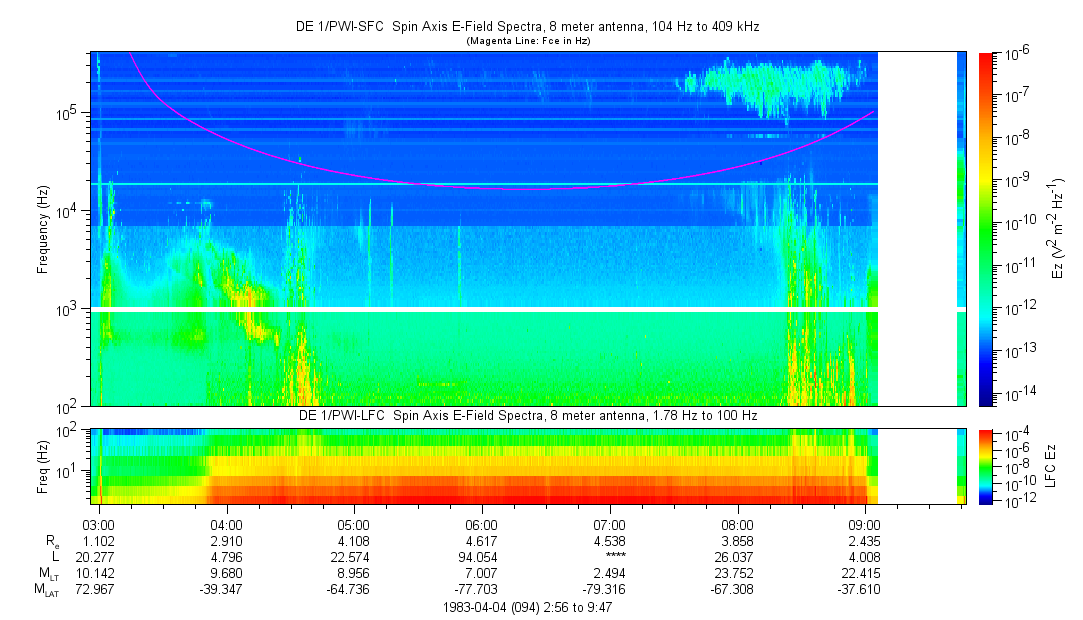Click the L value '4.796'

coord(228,557)
